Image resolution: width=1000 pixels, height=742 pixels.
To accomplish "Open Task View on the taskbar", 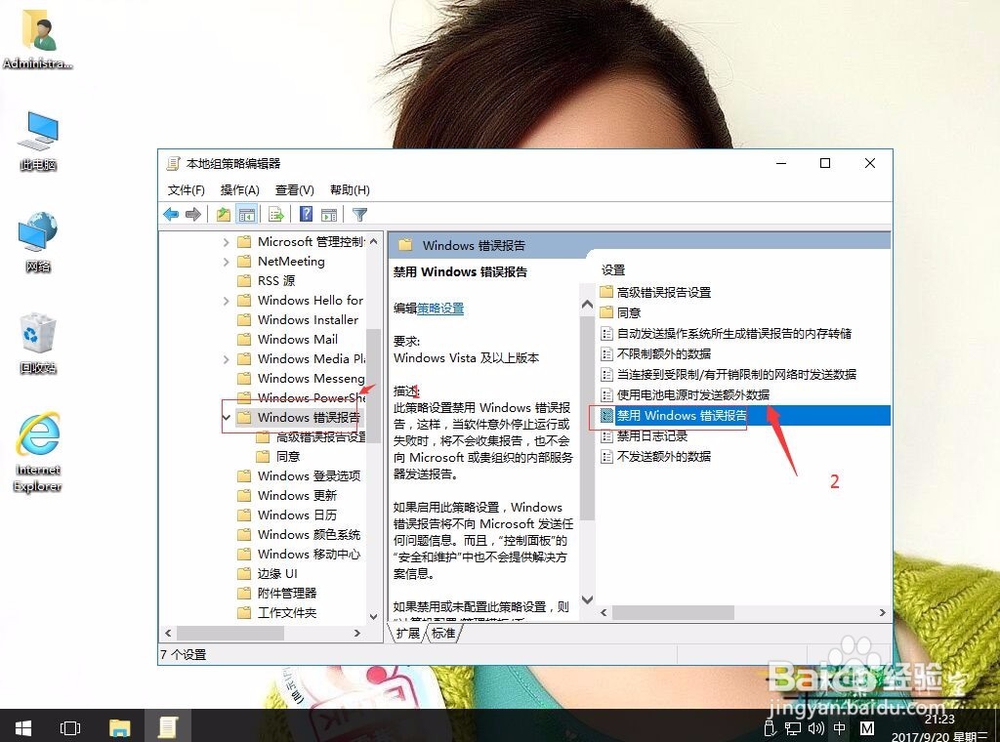I will point(70,727).
